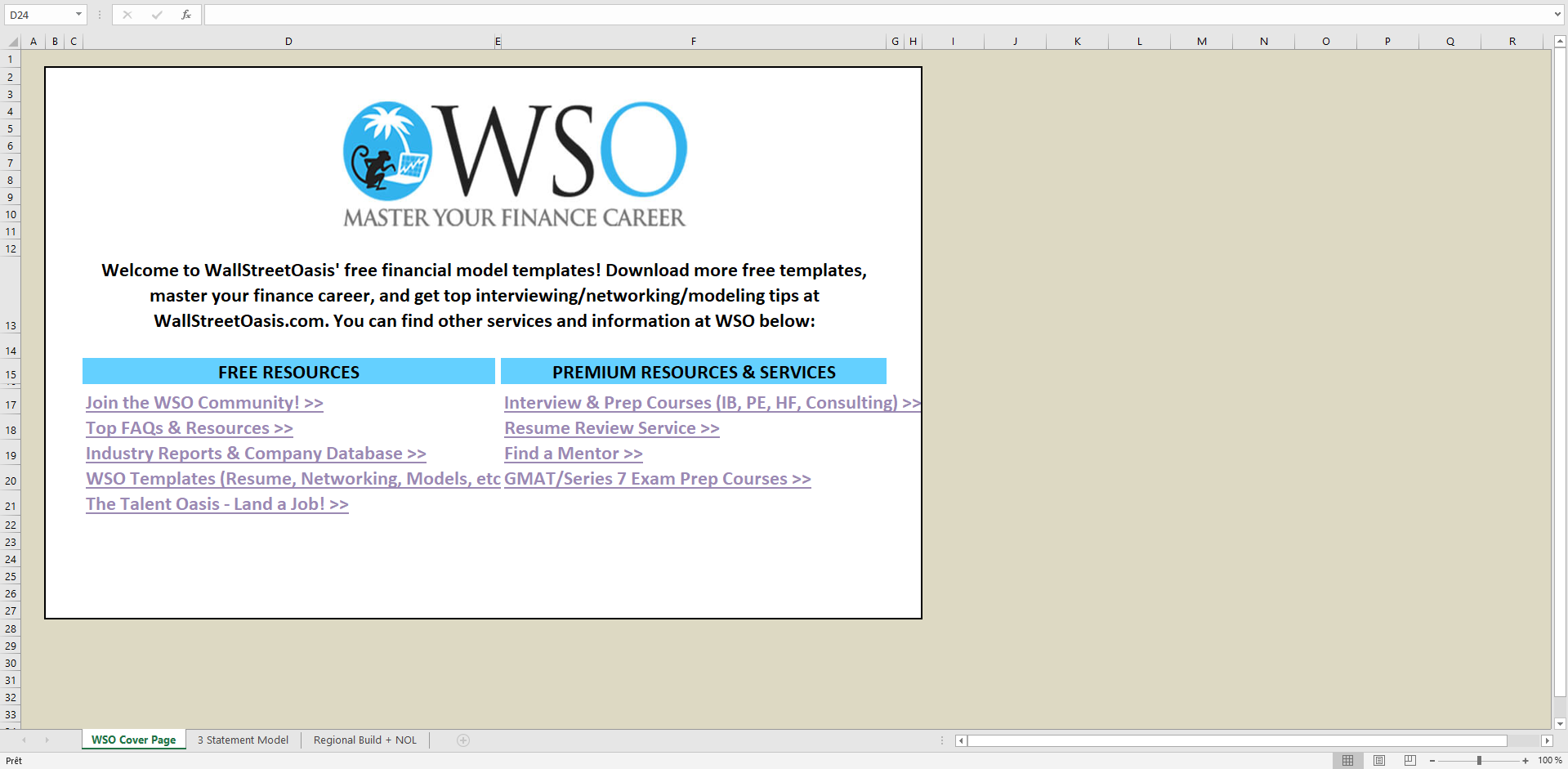This screenshot has height=769, width=1568.
Task: Click the WSO logo image
Action: 515,163
